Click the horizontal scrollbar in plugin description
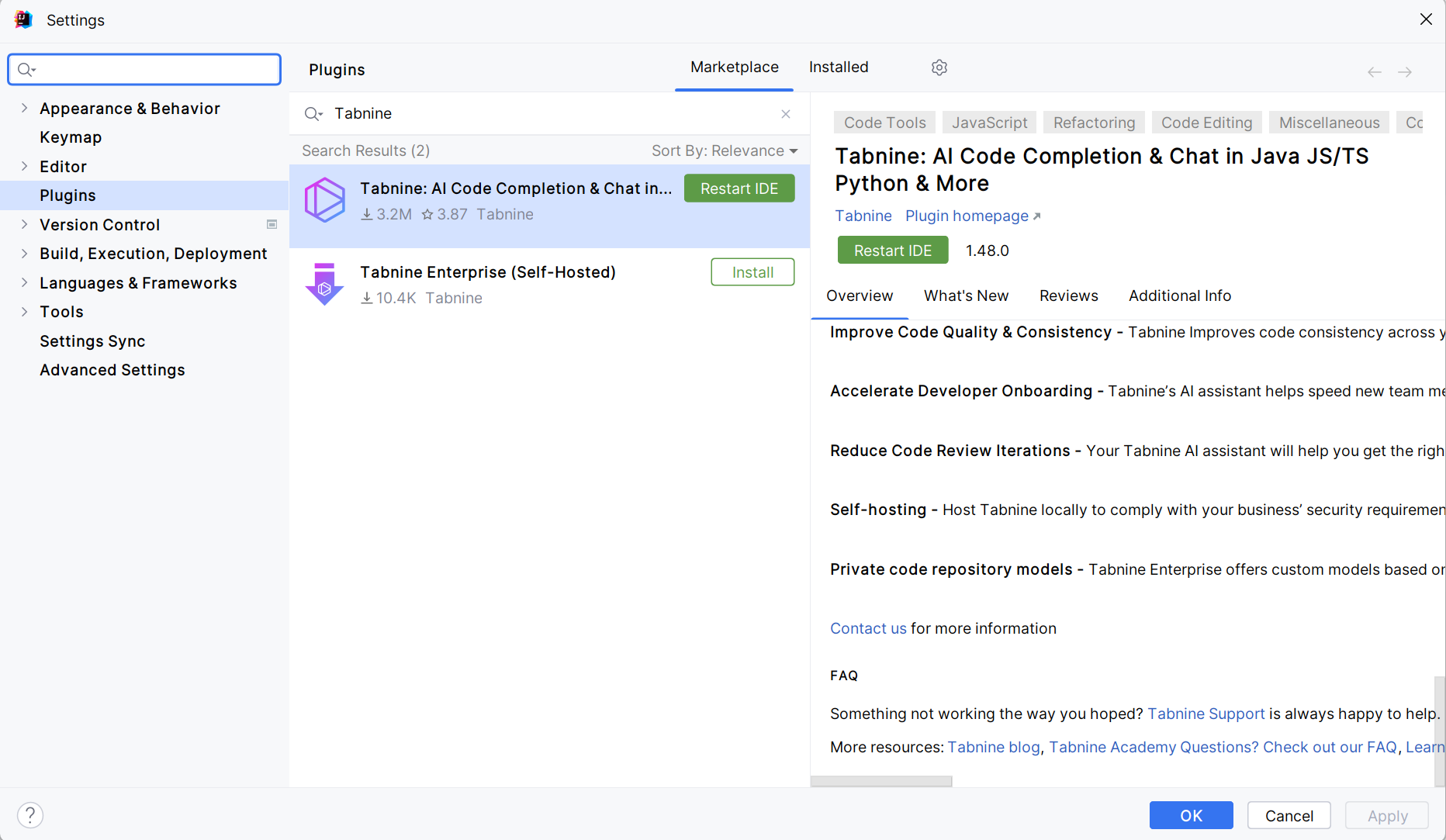The height and width of the screenshot is (840, 1446). tap(881, 781)
